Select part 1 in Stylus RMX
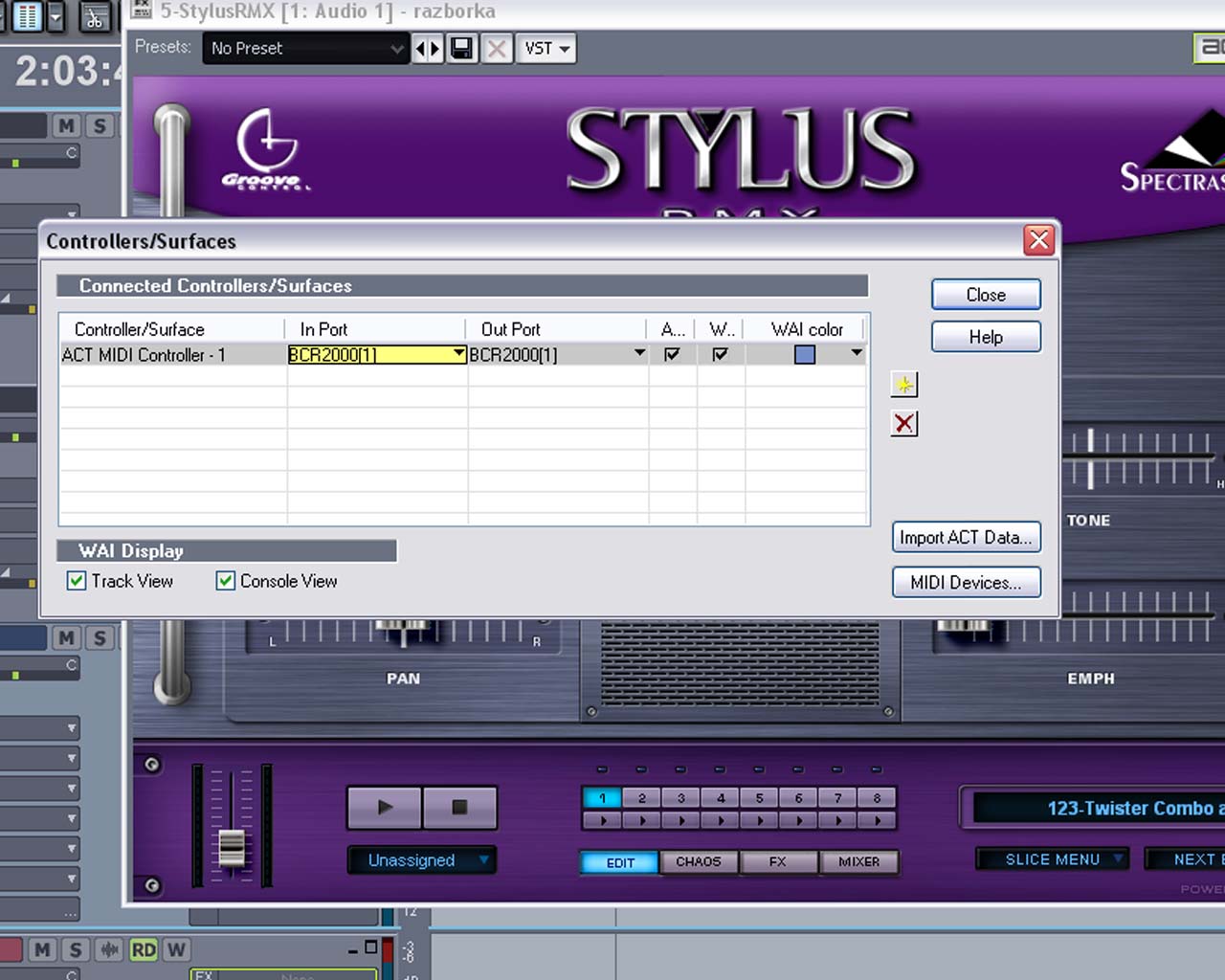 (603, 798)
